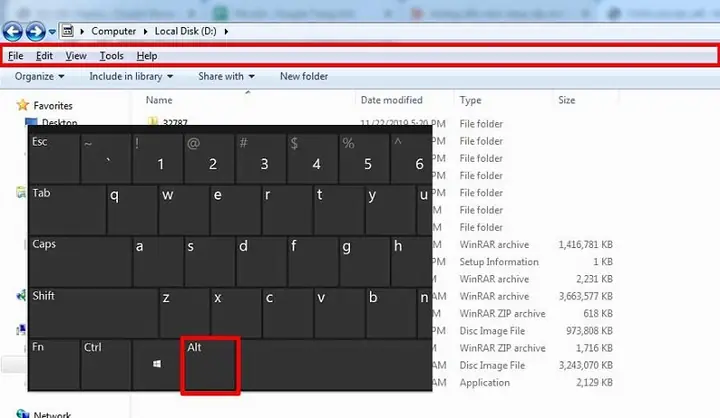Select Network in navigation pane
This screenshot has width=720, height=418.
[x=52, y=415]
